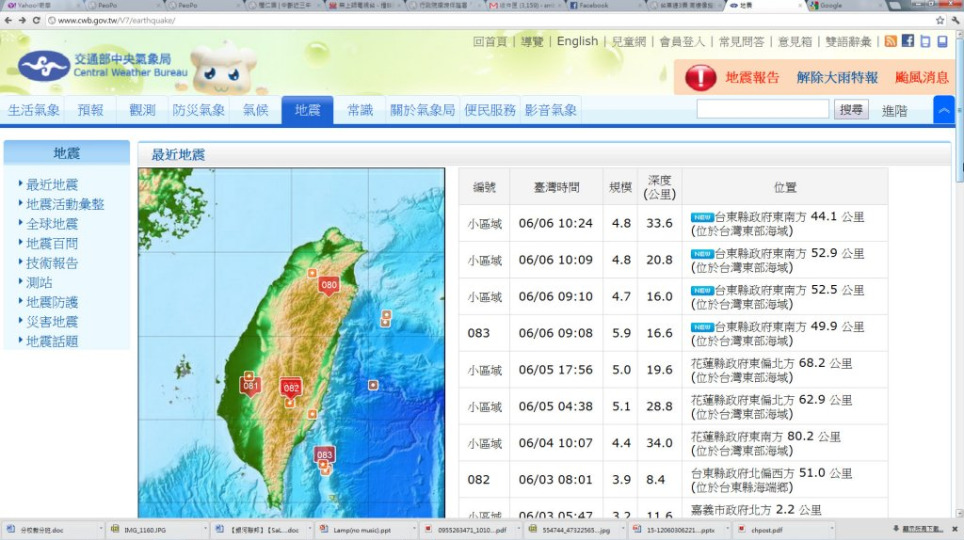Open the Facebook icon in the header

pos(908,41)
